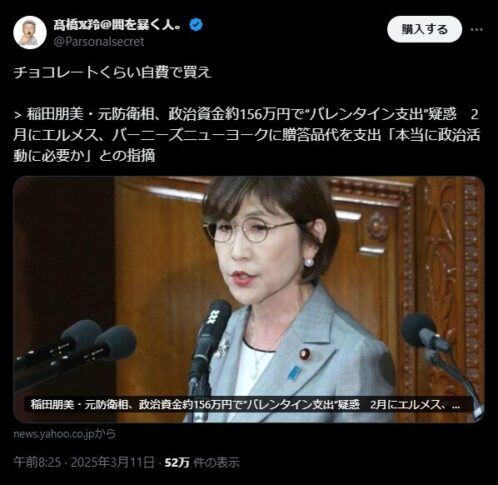The width and height of the screenshot is (498, 485).
Task: Select the text チョコレートくらい自費で買え
Action: tap(112, 72)
